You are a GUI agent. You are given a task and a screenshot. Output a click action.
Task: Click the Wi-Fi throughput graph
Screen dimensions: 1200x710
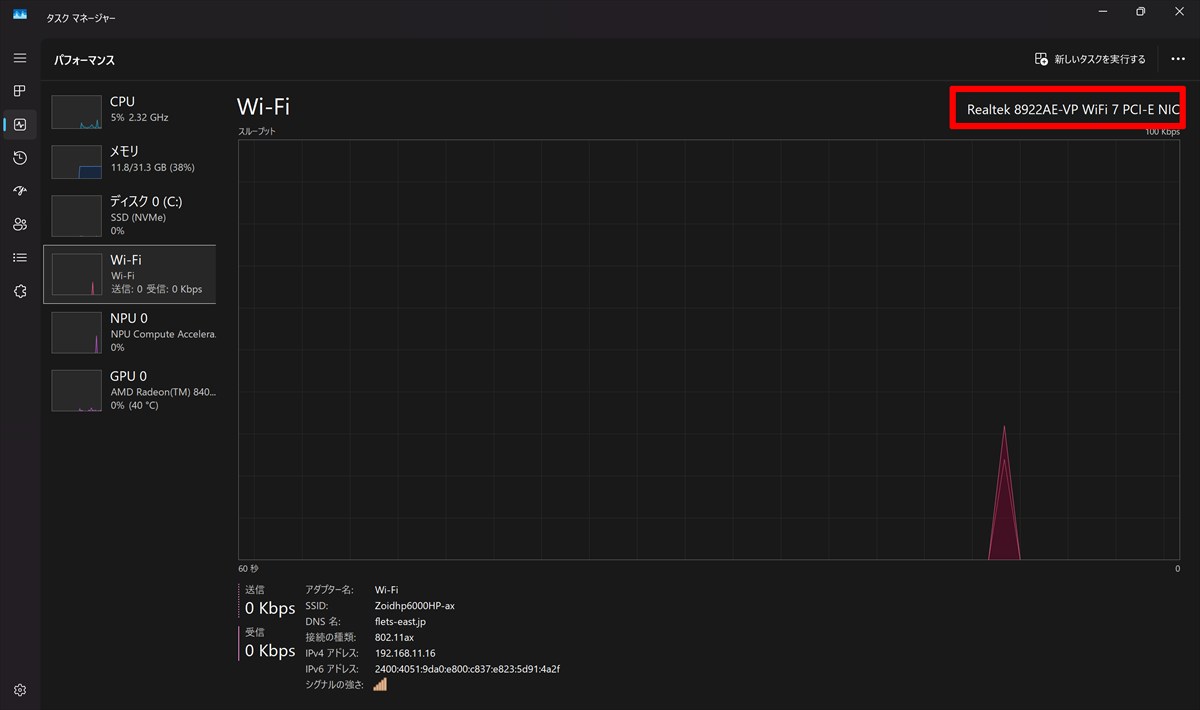click(x=709, y=350)
